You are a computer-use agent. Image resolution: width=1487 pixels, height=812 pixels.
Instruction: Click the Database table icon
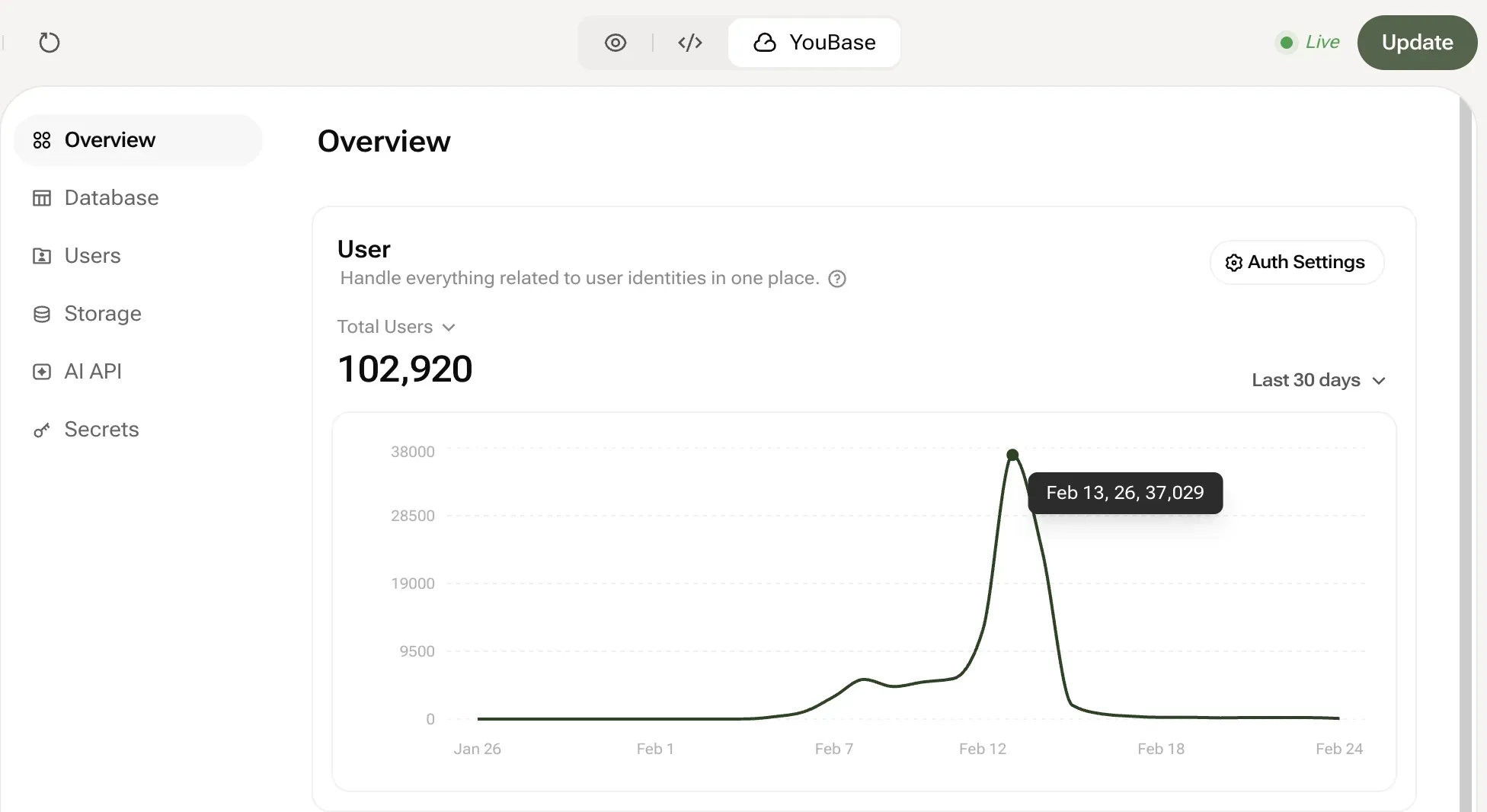(42, 198)
